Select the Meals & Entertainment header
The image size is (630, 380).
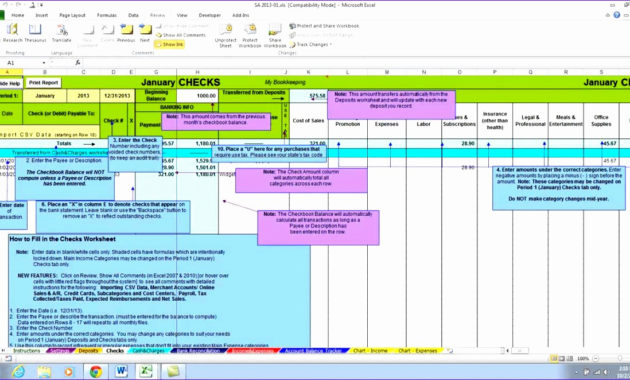point(566,121)
